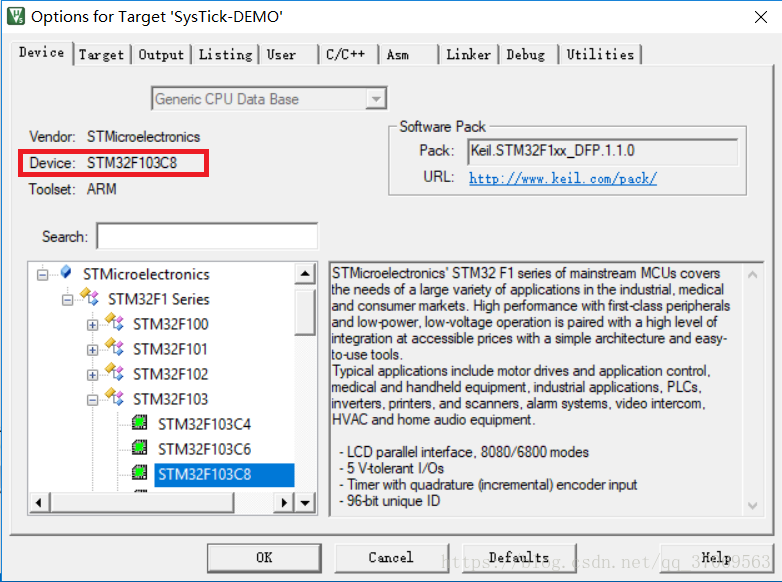Click the STM32F103 subfamily icon
The height and width of the screenshot is (582, 782).
pos(115,397)
